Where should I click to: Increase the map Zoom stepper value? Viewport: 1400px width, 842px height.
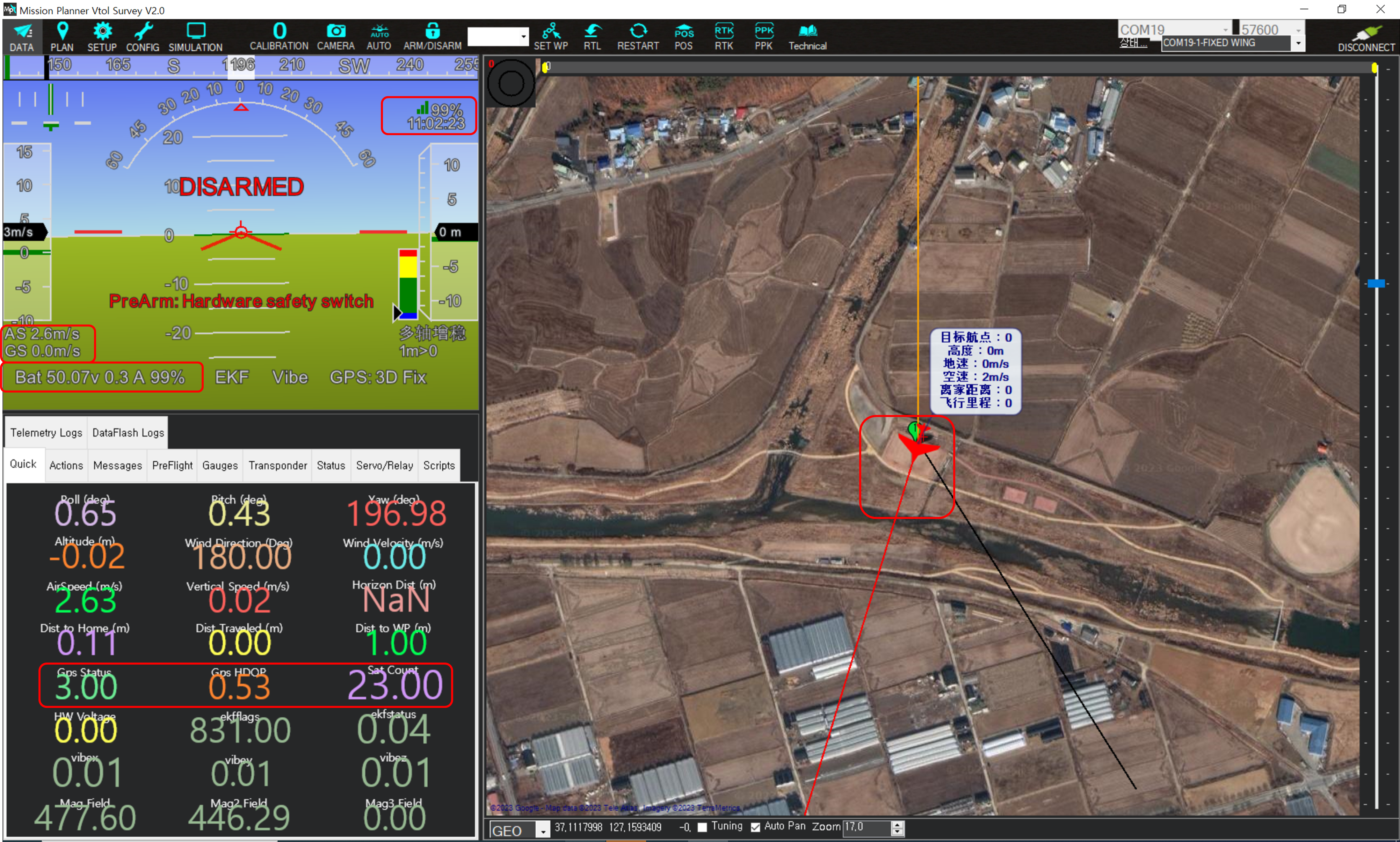[897, 824]
